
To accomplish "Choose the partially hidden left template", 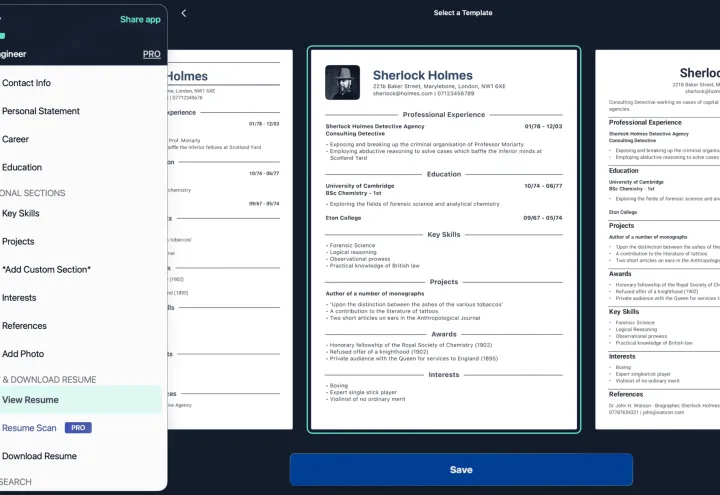I will tap(230, 239).
